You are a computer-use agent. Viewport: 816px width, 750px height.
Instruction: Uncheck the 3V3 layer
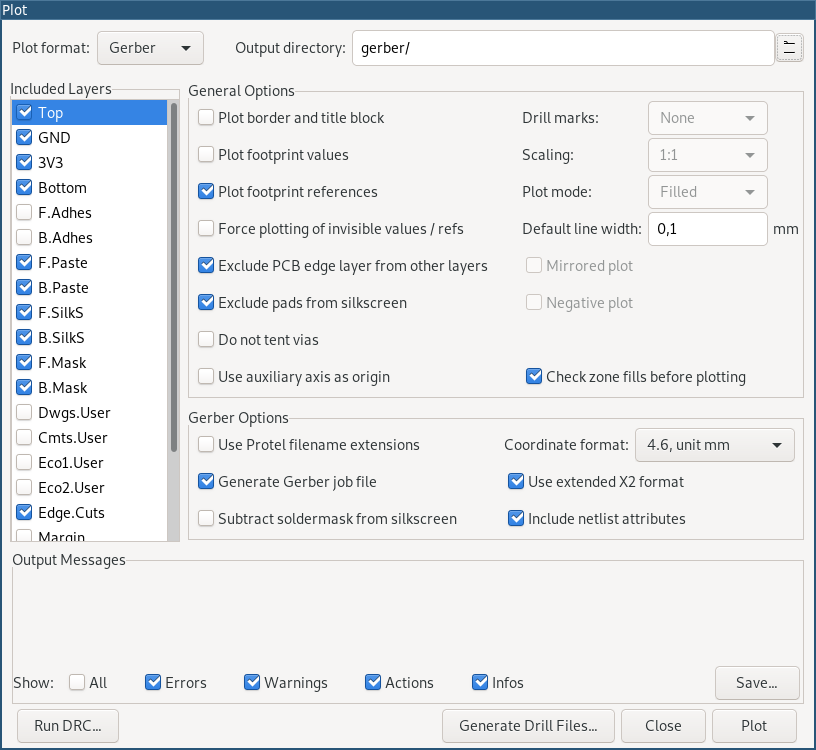[24, 162]
